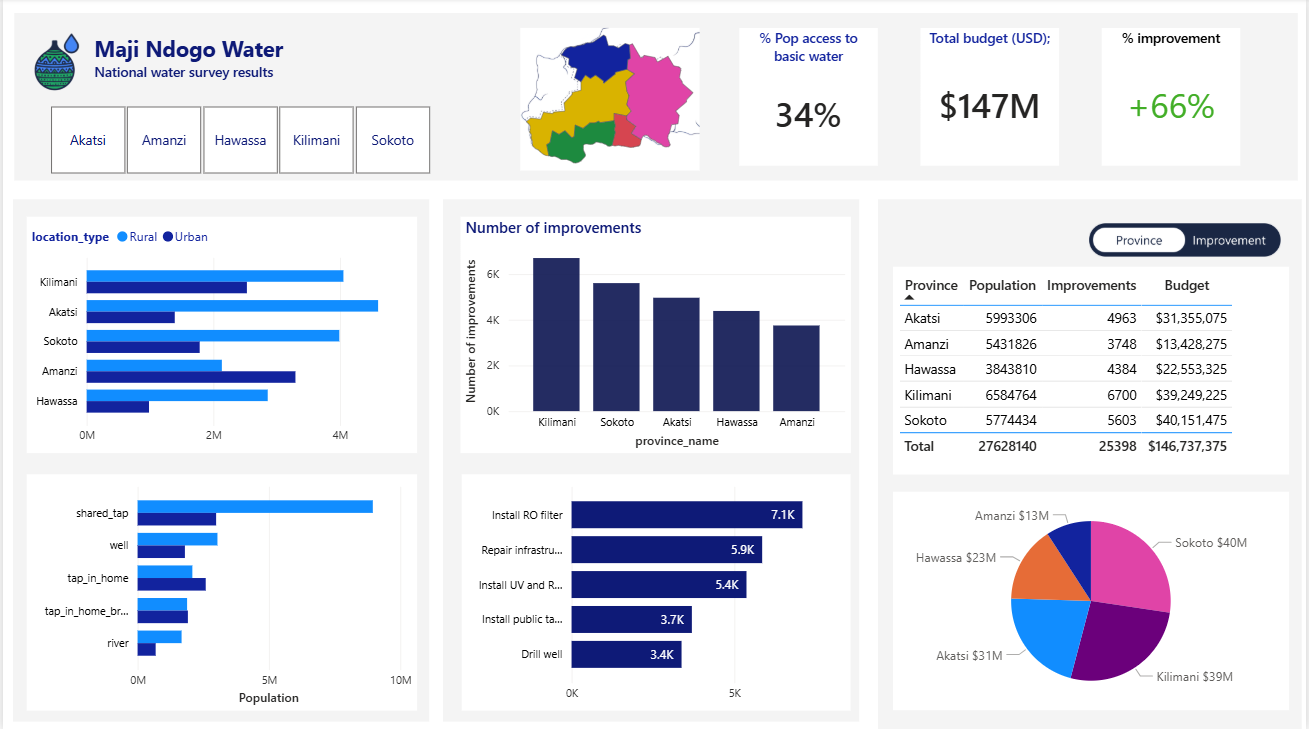Image resolution: width=1309 pixels, height=729 pixels.
Task: Sort table by Budget column header
Action: coord(1186,285)
